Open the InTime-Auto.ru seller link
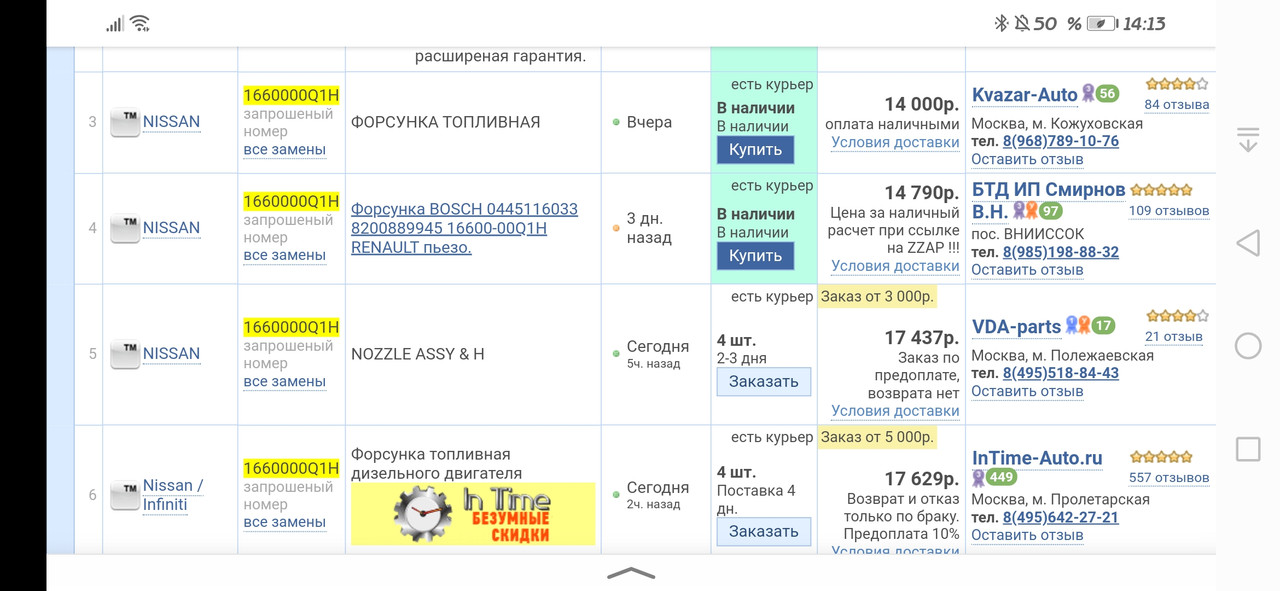The image size is (1280, 591). [1037, 458]
